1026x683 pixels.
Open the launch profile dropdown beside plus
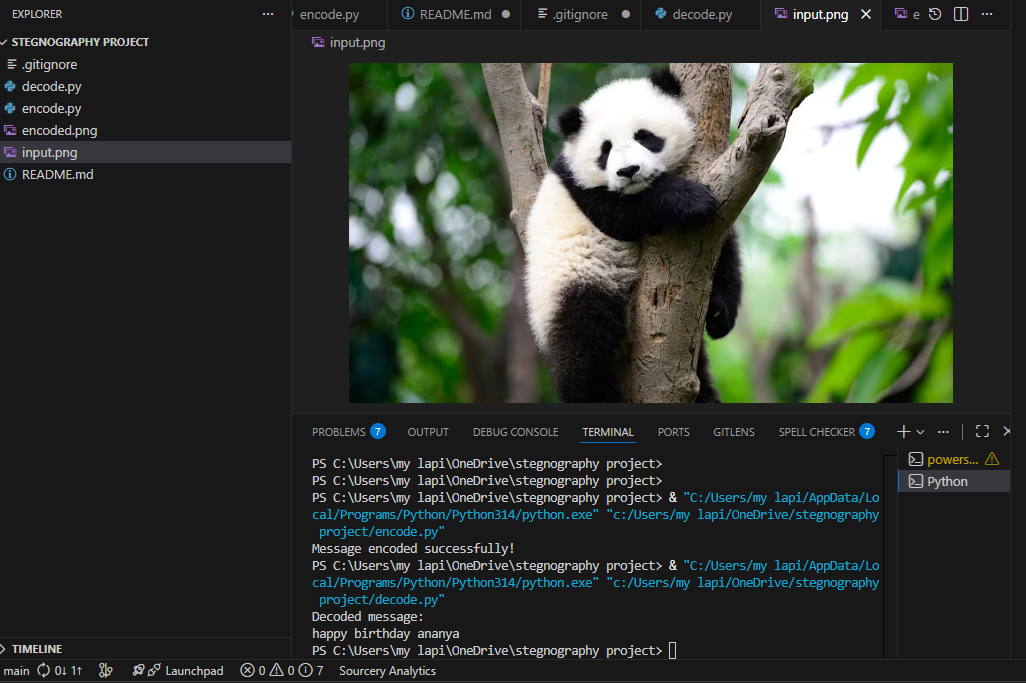(921, 432)
